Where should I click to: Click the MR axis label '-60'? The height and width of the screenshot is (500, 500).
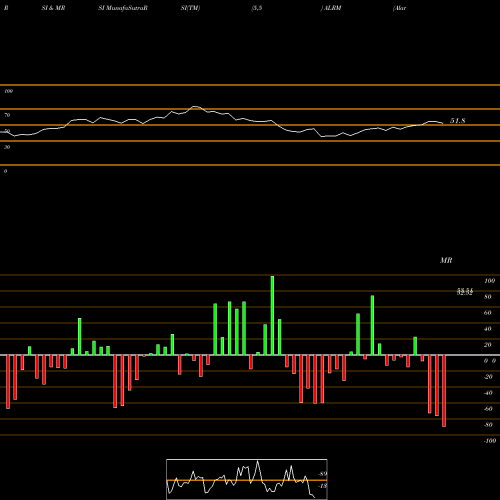[x=488, y=409]
